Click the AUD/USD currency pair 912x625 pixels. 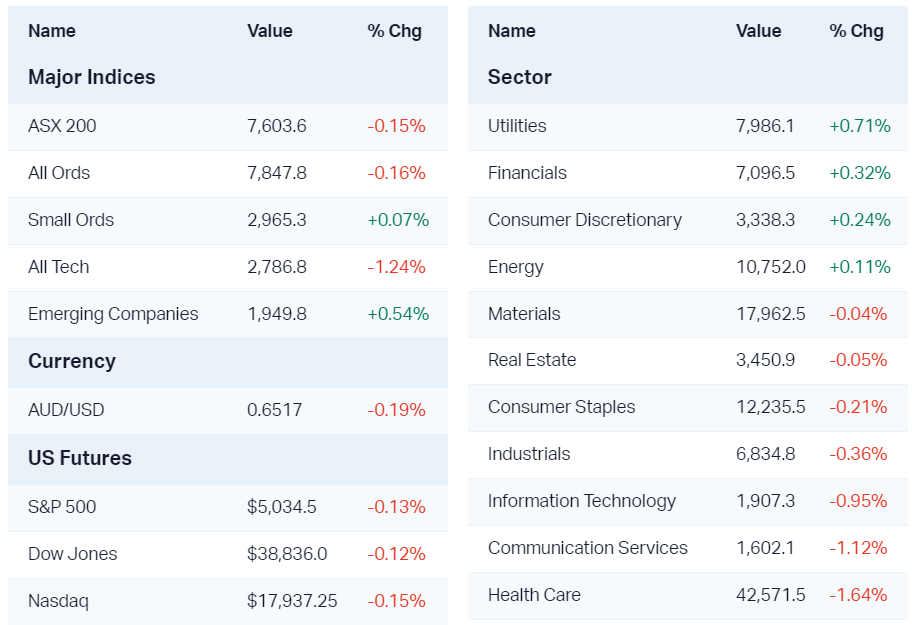click(66, 410)
